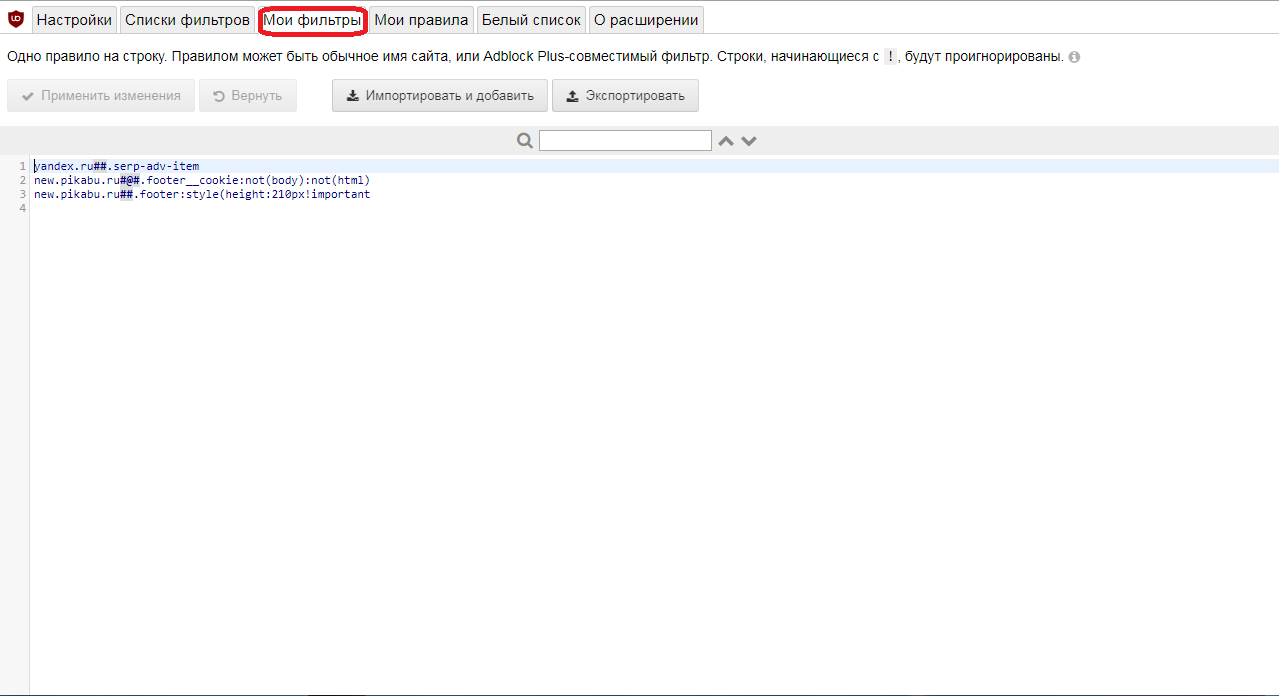Open the Белый список tab
Image resolution: width=1279 pixels, height=696 pixels.
[531, 20]
